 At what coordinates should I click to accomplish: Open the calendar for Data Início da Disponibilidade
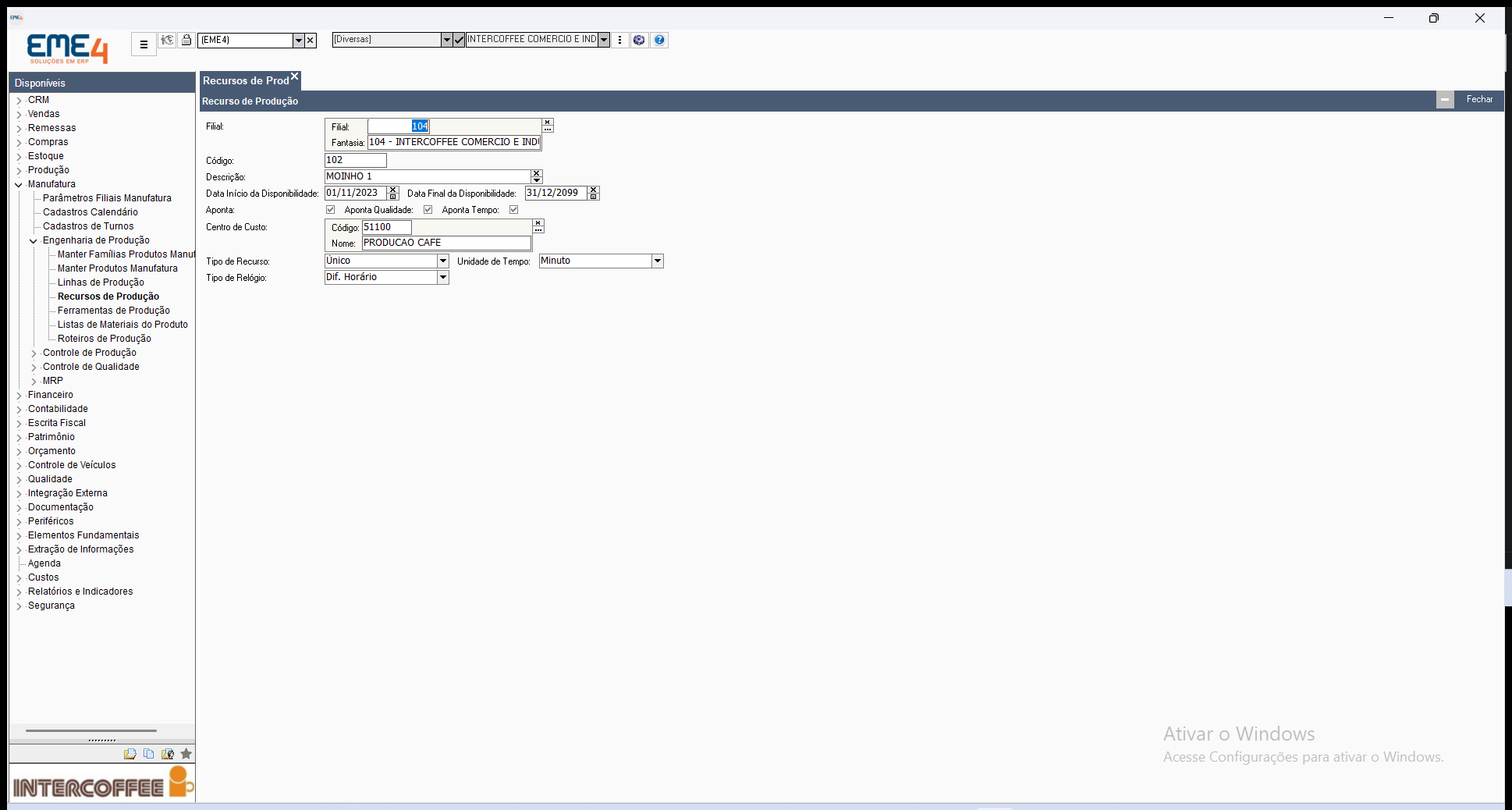pos(393,196)
